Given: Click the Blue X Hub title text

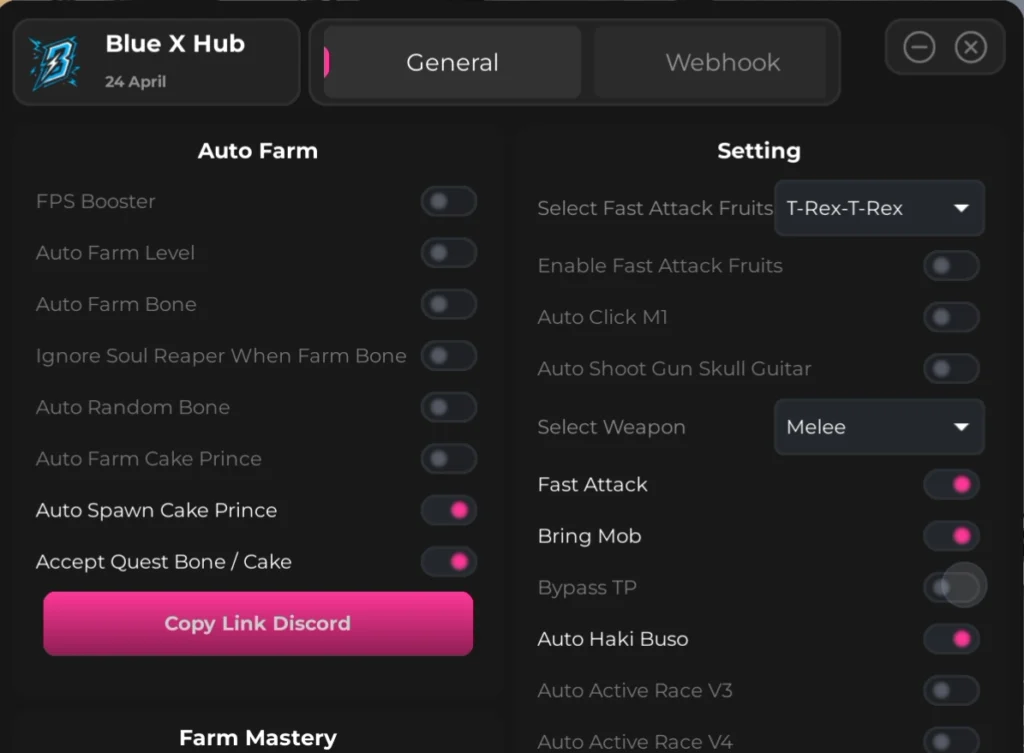Looking at the screenshot, I should 175,44.
